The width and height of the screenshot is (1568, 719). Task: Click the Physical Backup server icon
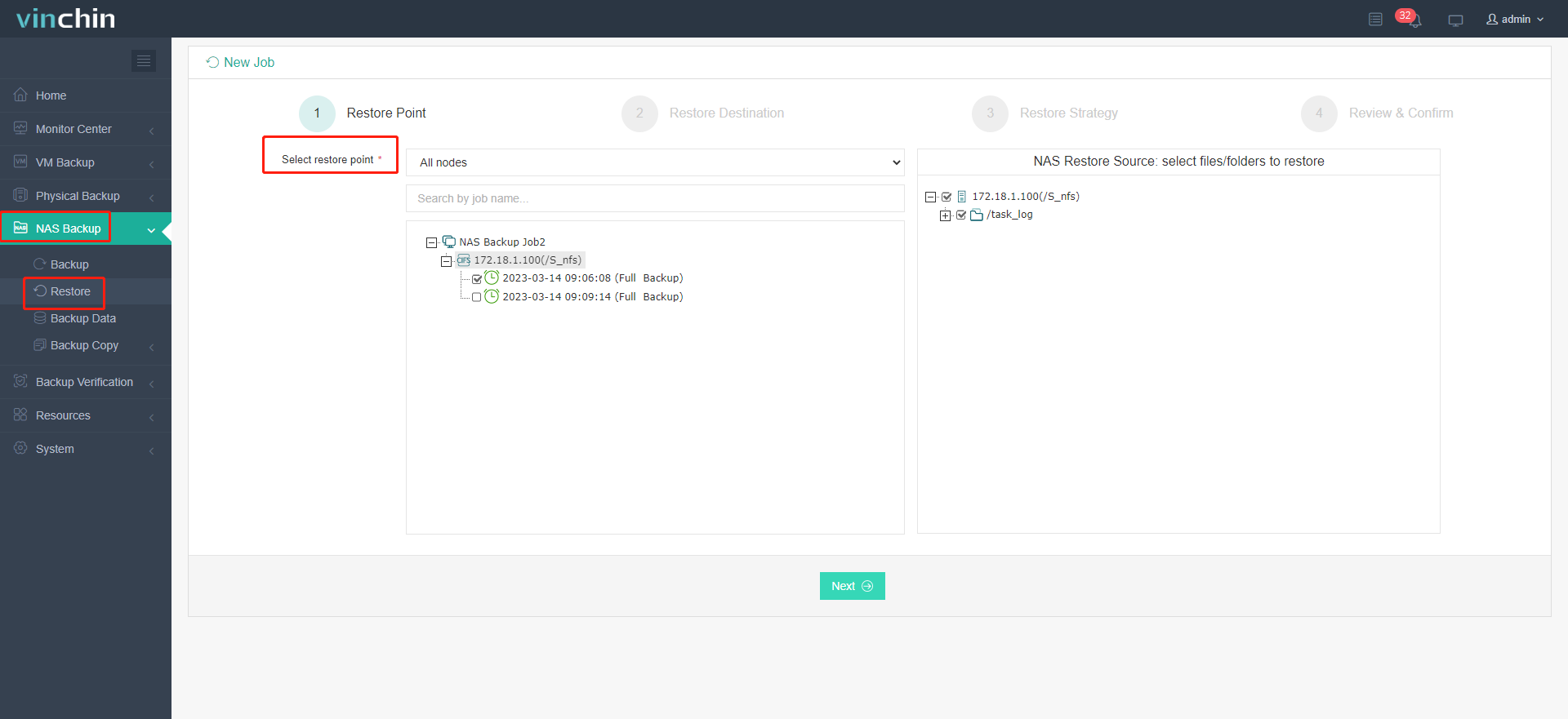coord(20,195)
